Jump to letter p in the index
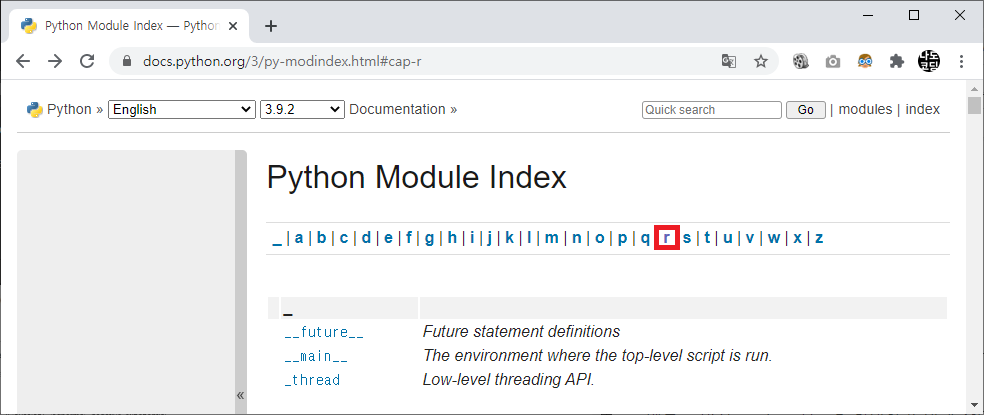The image size is (984, 415). tap(622, 239)
